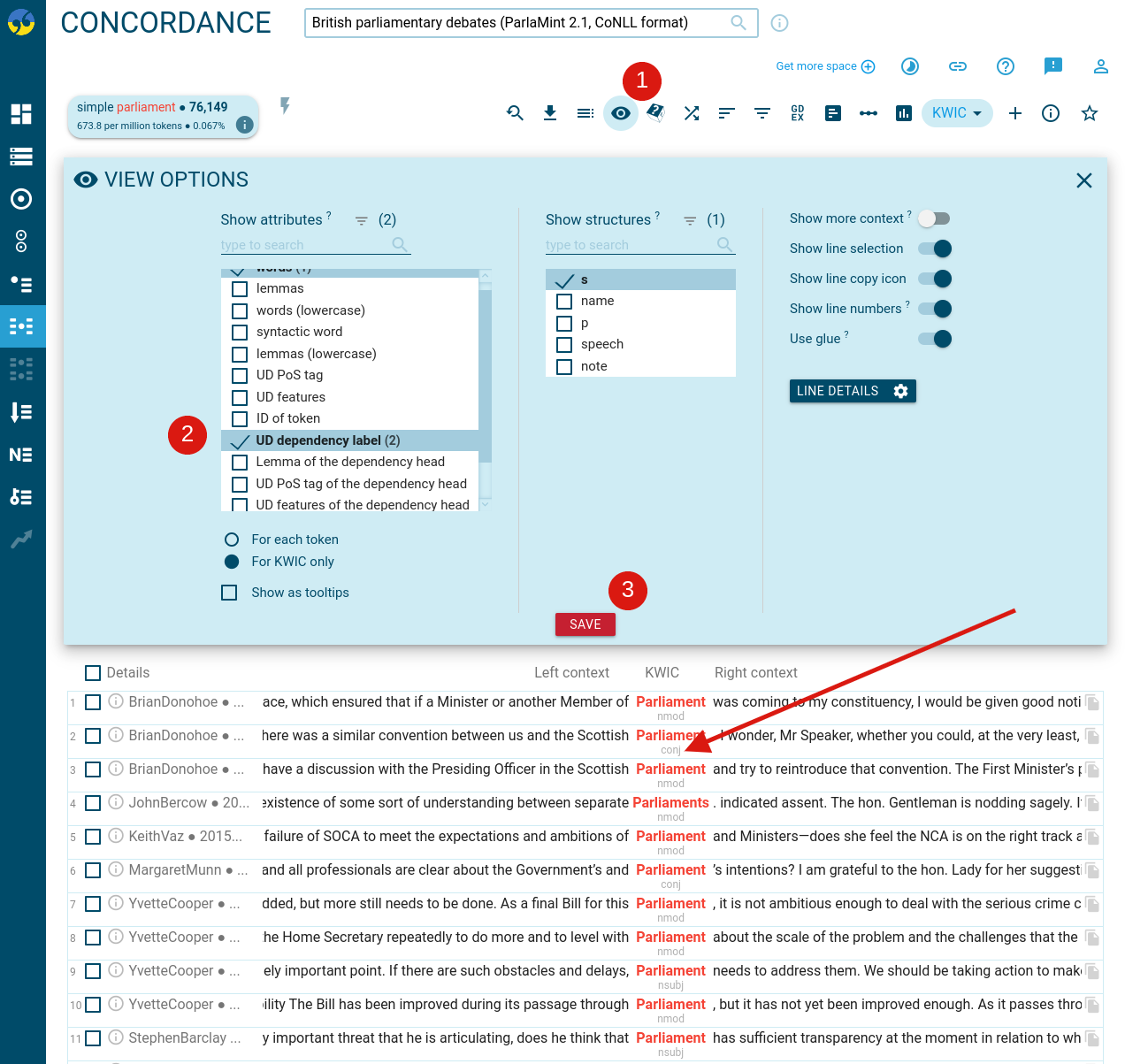
Task: Open the KWIC view dropdown
Action: point(957,113)
